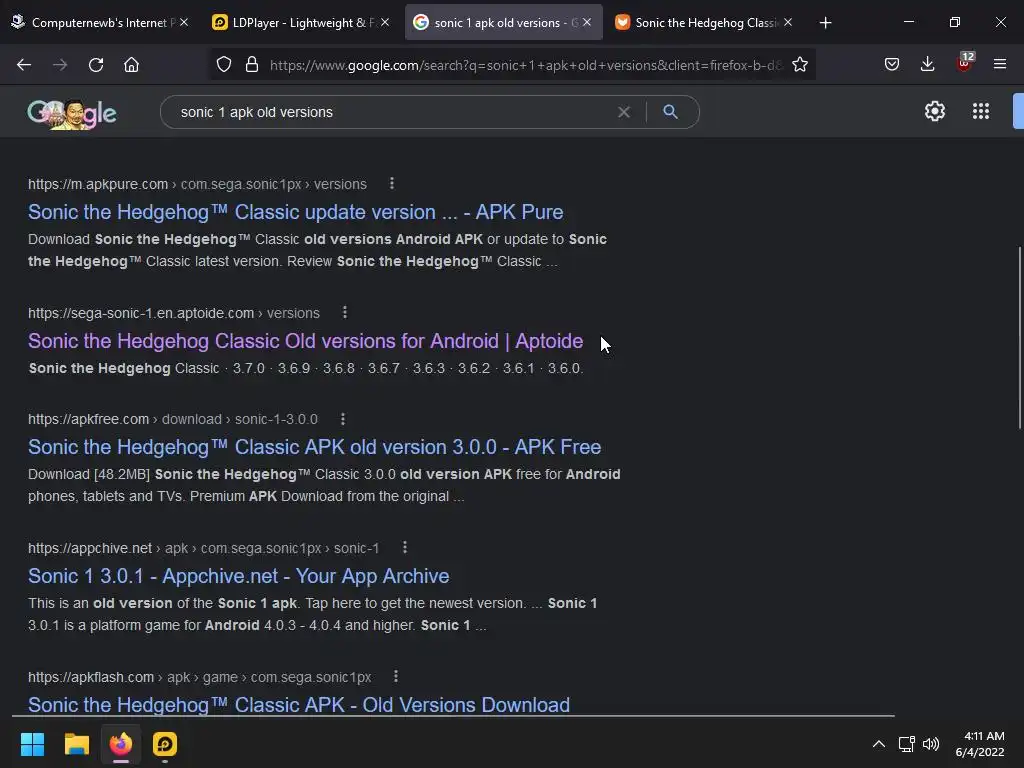Open options for appchive result

click(405, 547)
